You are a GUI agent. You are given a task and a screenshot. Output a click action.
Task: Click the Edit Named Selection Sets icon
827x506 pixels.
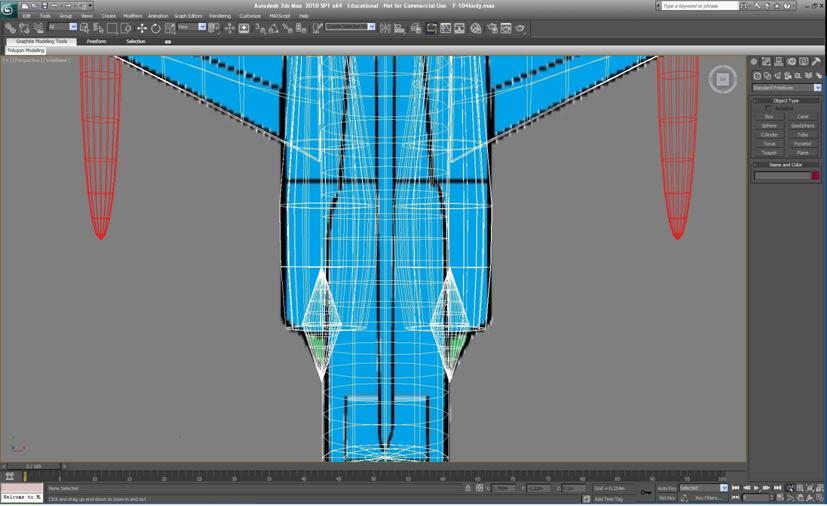coord(318,28)
